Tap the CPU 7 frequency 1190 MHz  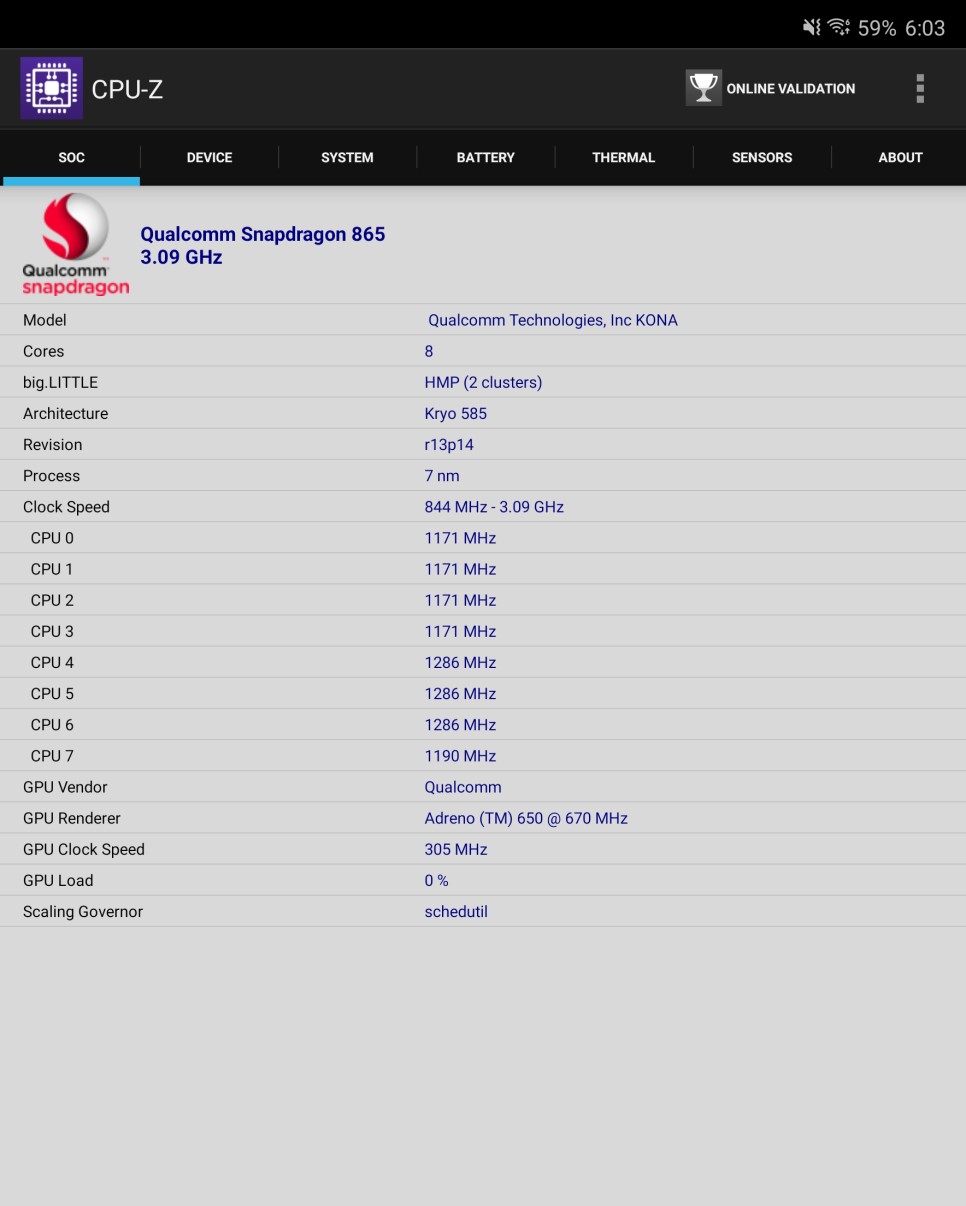click(460, 756)
